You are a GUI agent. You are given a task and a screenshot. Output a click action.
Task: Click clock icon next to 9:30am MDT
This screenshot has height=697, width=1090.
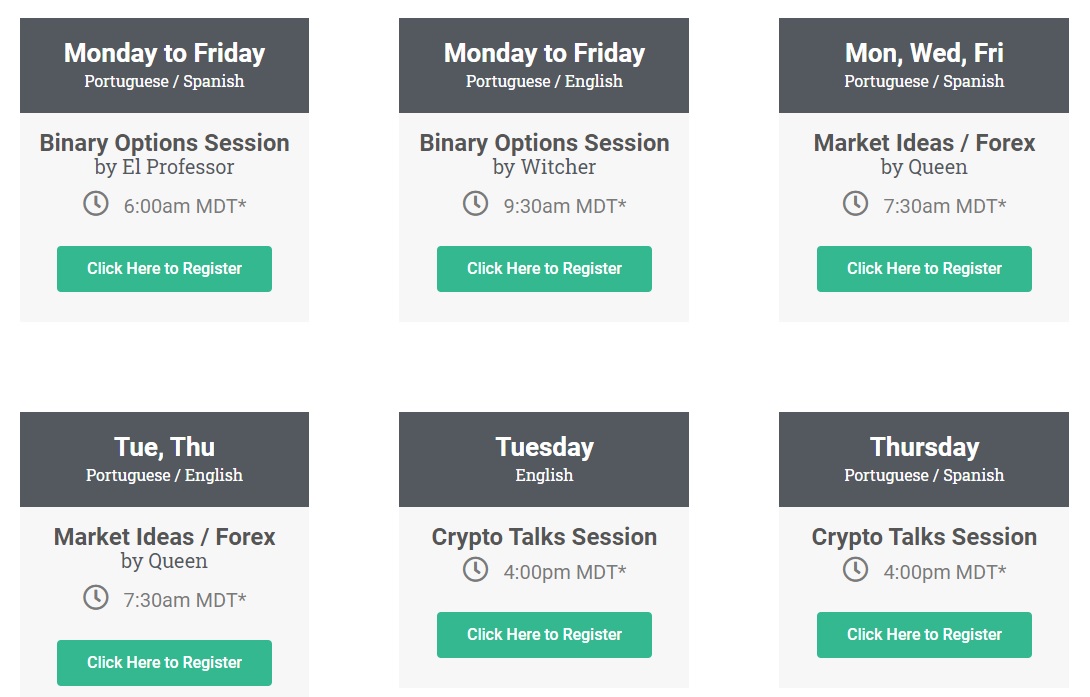pos(475,204)
